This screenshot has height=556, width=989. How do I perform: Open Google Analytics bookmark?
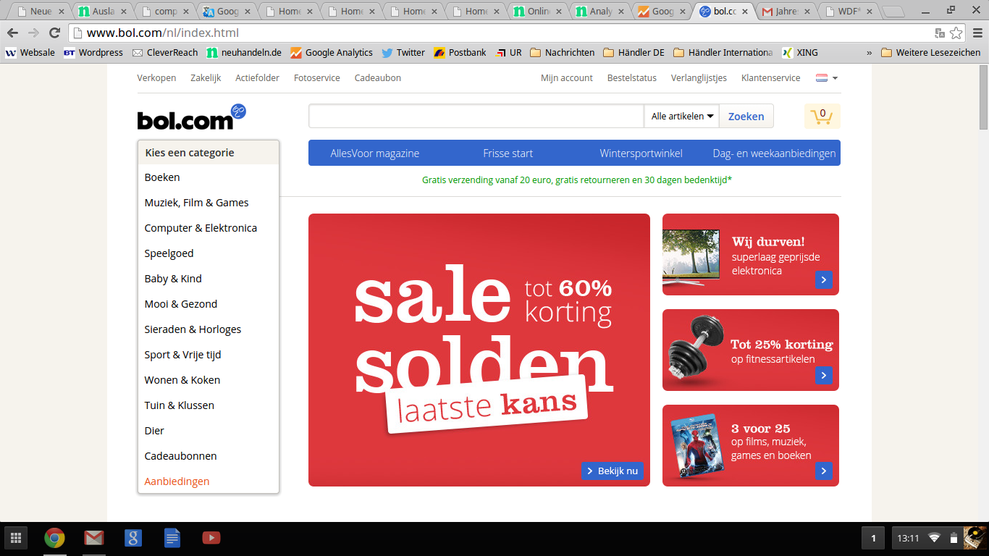(331, 53)
